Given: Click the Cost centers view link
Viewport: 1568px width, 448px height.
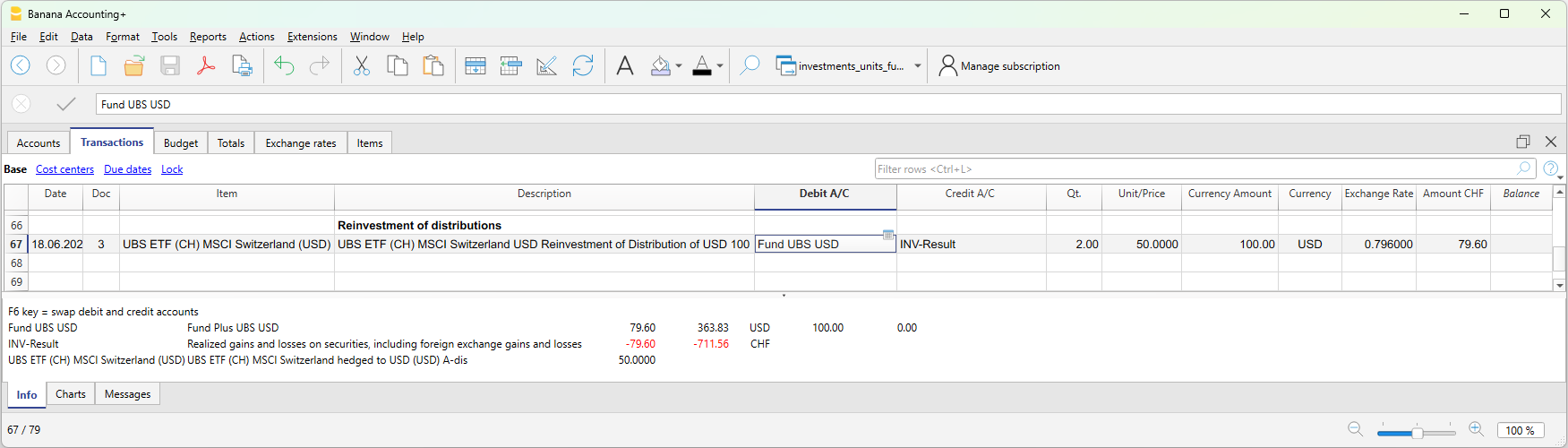Looking at the screenshot, I should 64,169.
